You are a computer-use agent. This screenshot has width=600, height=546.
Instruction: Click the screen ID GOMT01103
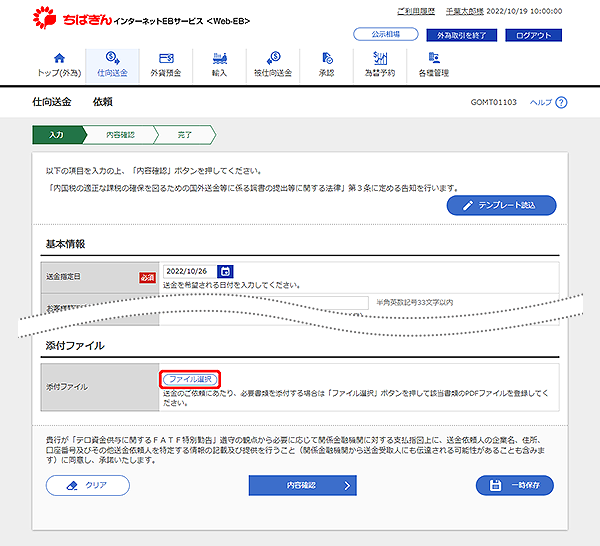click(493, 102)
